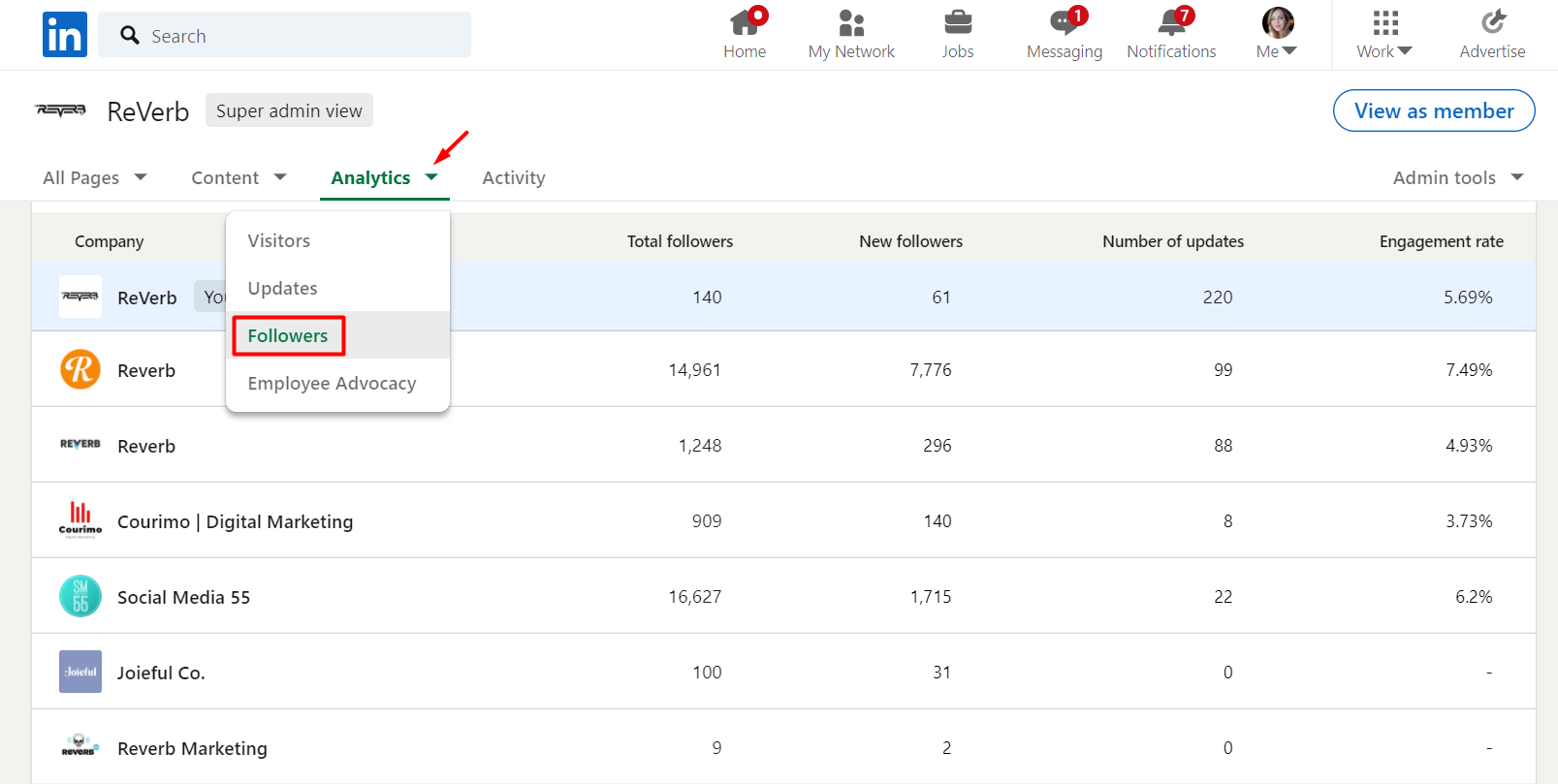This screenshot has width=1558, height=784.
Task: Switch to the Activity tab
Action: tap(514, 177)
